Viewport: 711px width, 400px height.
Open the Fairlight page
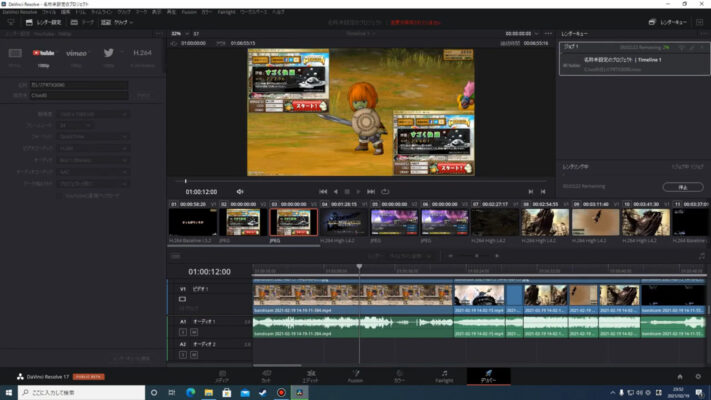click(444, 376)
